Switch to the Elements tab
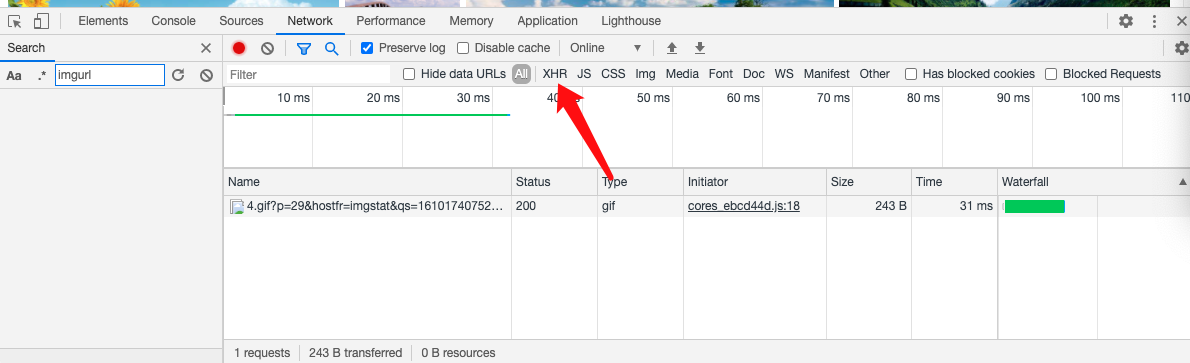 [x=103, y=21]
